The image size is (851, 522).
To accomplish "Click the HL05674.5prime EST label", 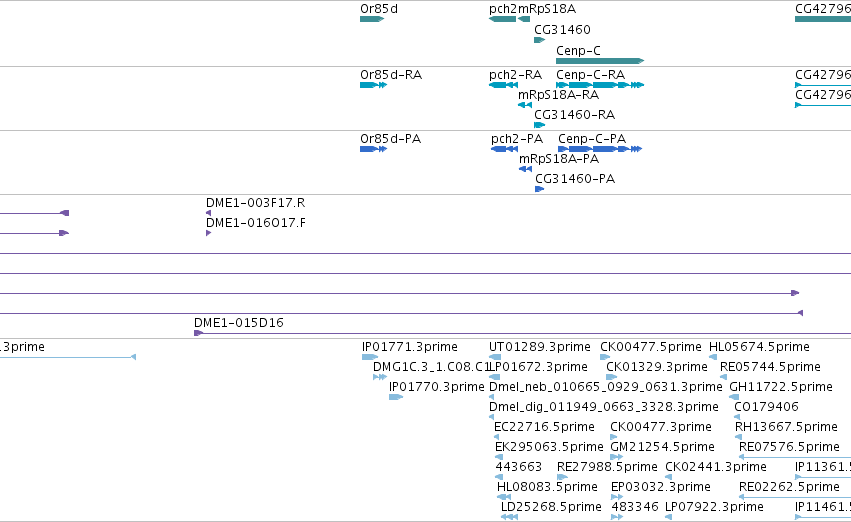I will [759, 347].
